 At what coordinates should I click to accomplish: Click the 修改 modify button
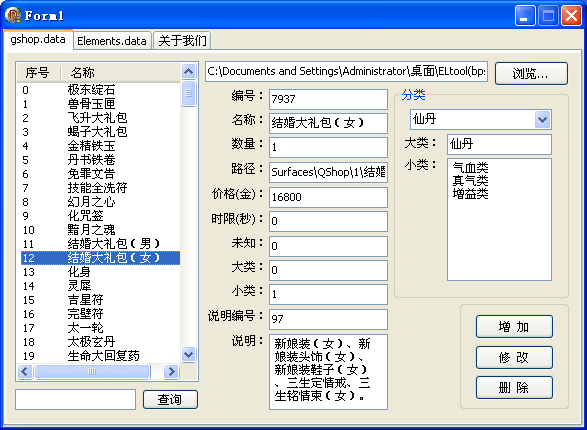point(514,357)
